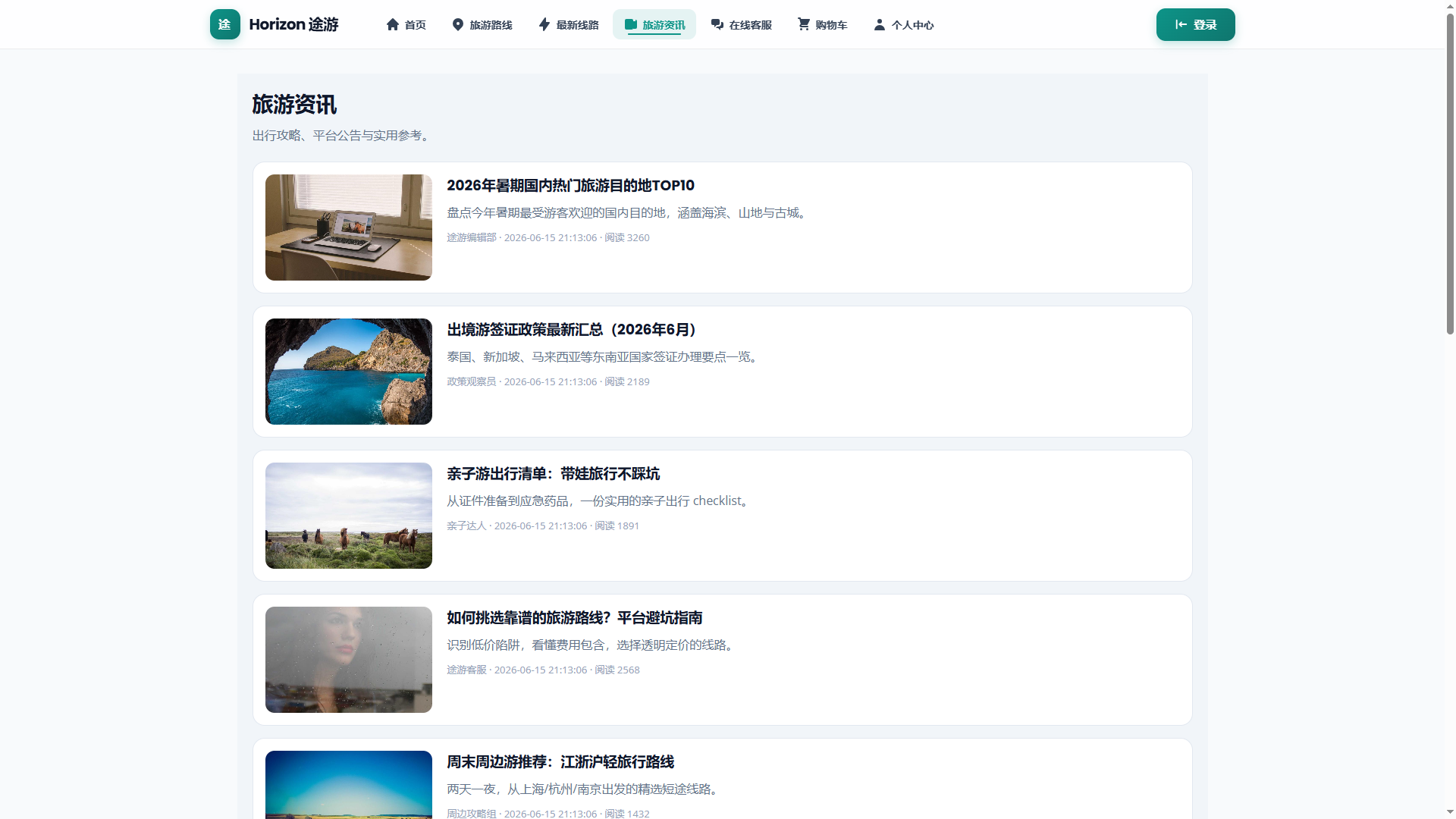1456x819 pixels.
Task: Click the vertical page scrollbar thumb
Action: [x=1450, y=173]
